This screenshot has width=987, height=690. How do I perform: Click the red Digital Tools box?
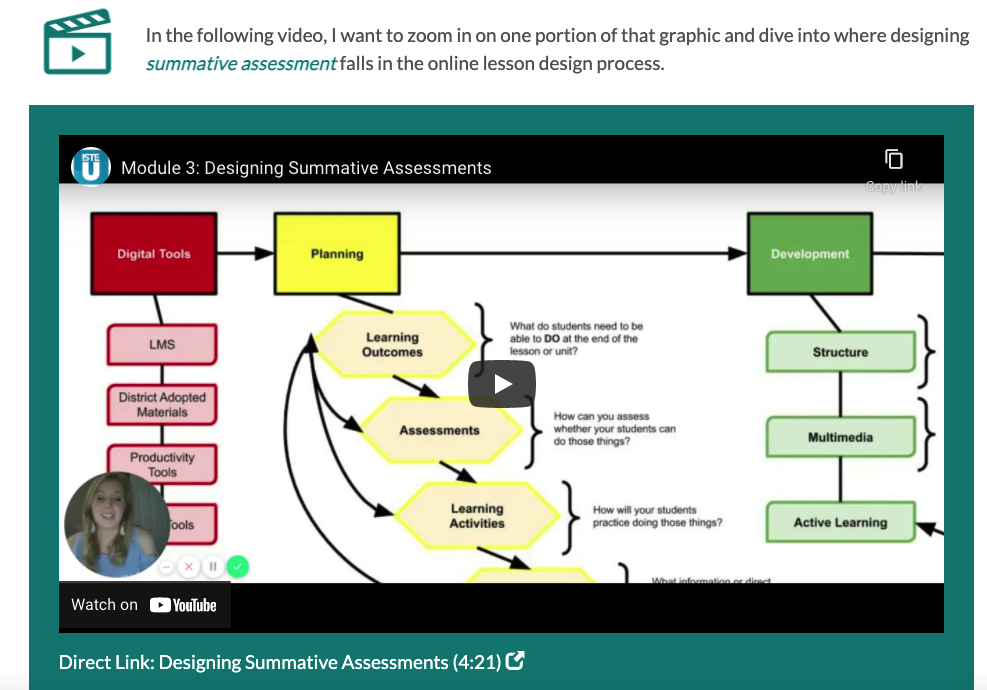pyautogui.click(x=154, y=254)
